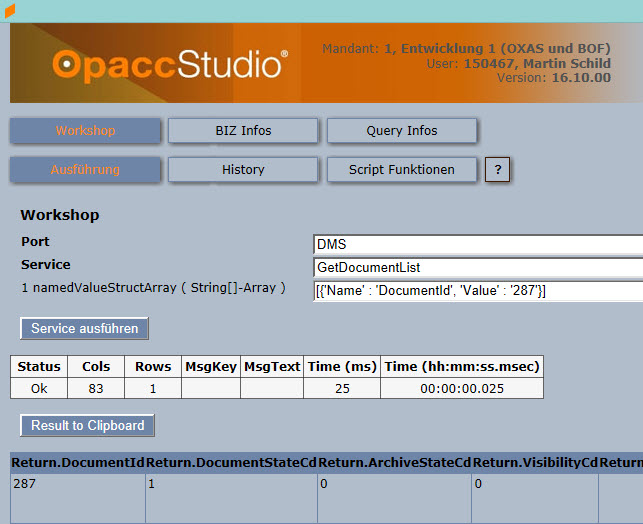Open the Workshop tab
Screen dimensions: 643x524
click(x=85, y=130)
